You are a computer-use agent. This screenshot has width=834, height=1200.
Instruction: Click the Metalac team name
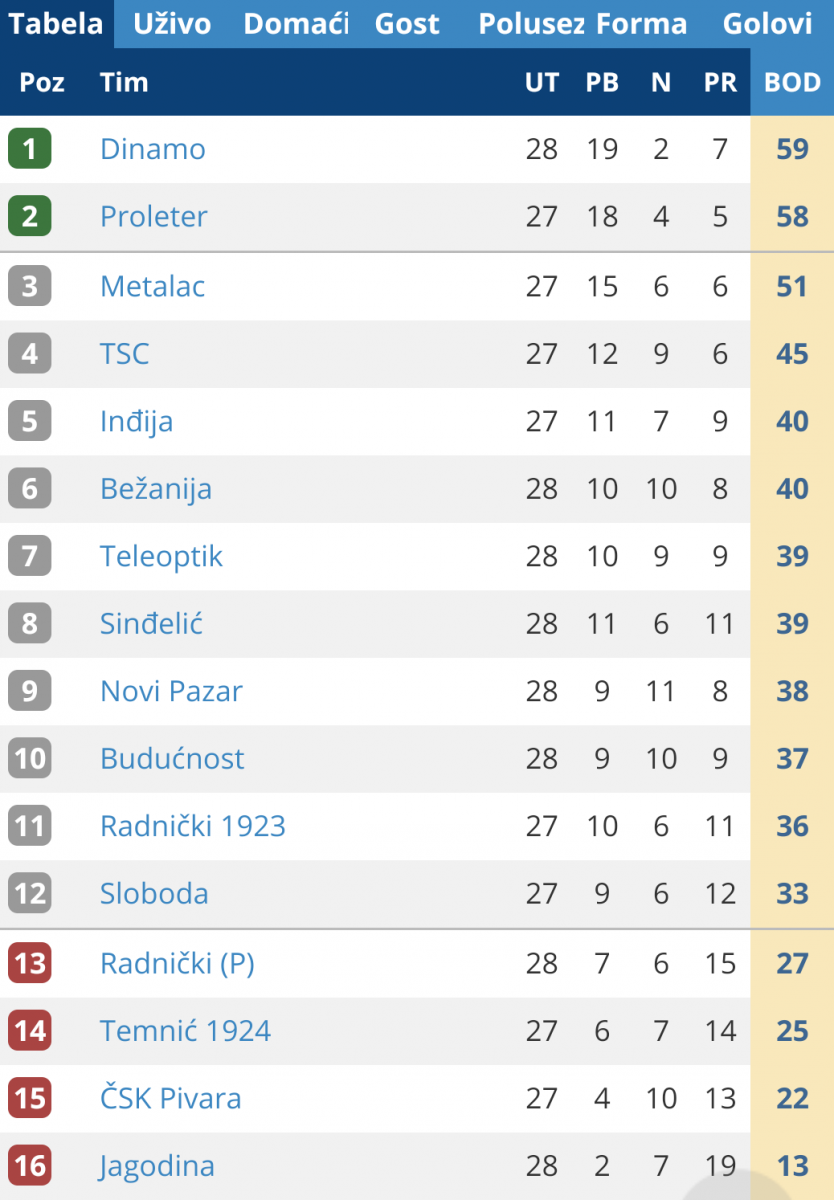click(x=153, y=286)
